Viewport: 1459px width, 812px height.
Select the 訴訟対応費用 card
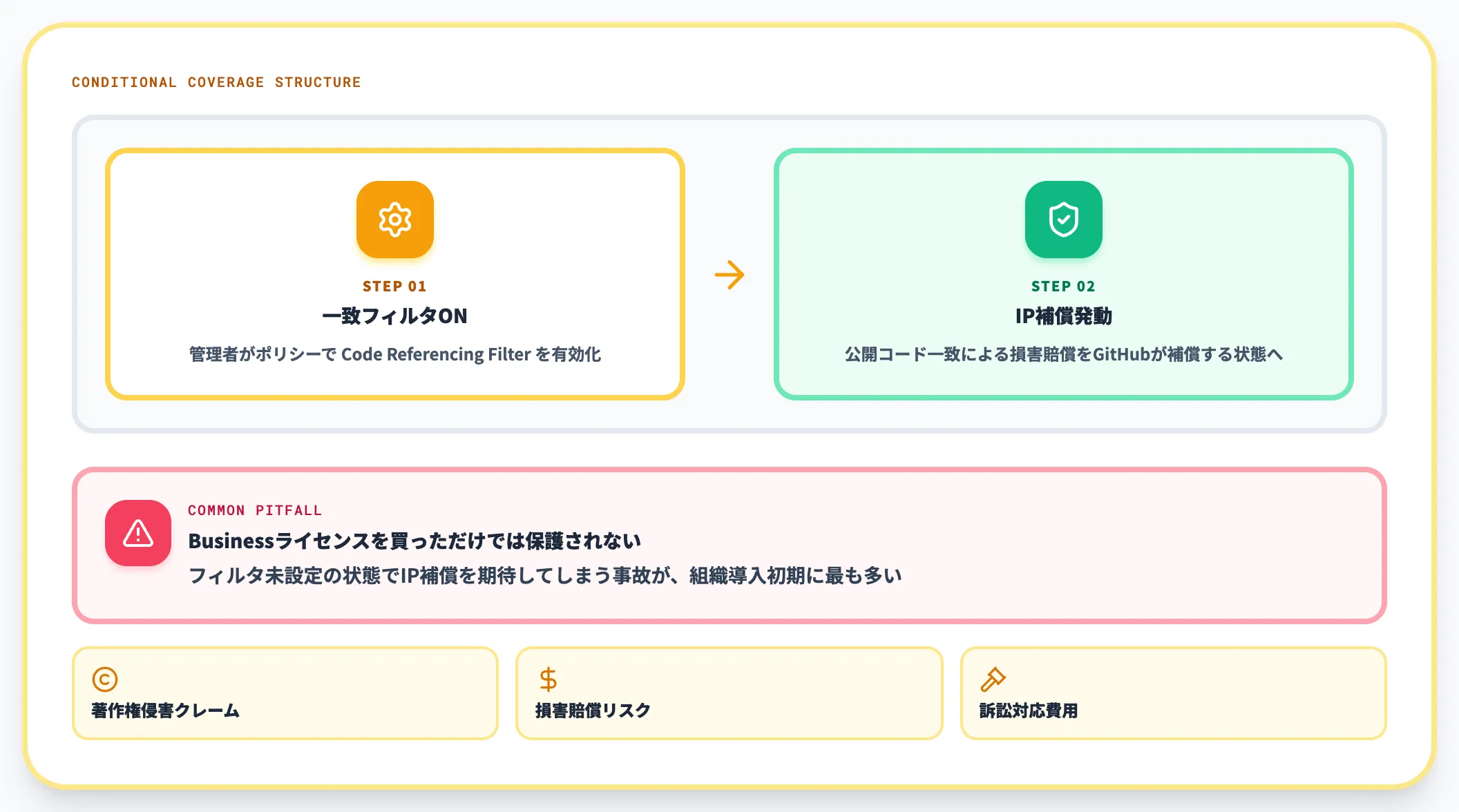[x=1173, y=693]
